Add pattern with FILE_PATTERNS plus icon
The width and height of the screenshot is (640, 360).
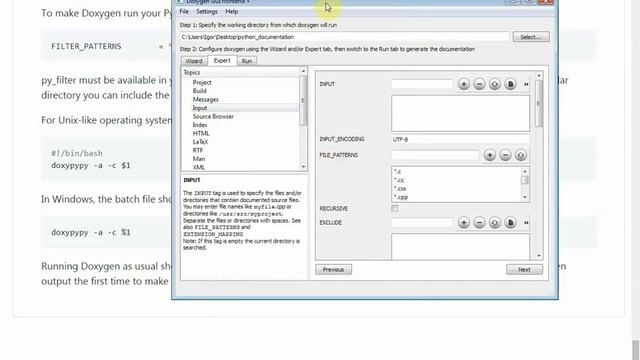tap(490, 155)
